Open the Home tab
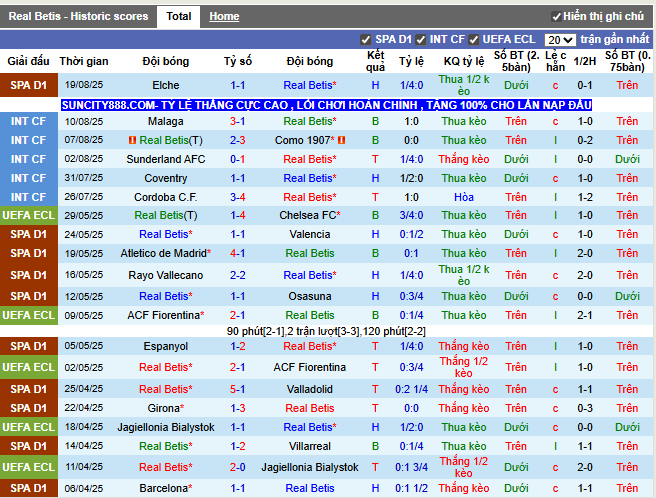656x498 pixels. [x=224, y=16]
